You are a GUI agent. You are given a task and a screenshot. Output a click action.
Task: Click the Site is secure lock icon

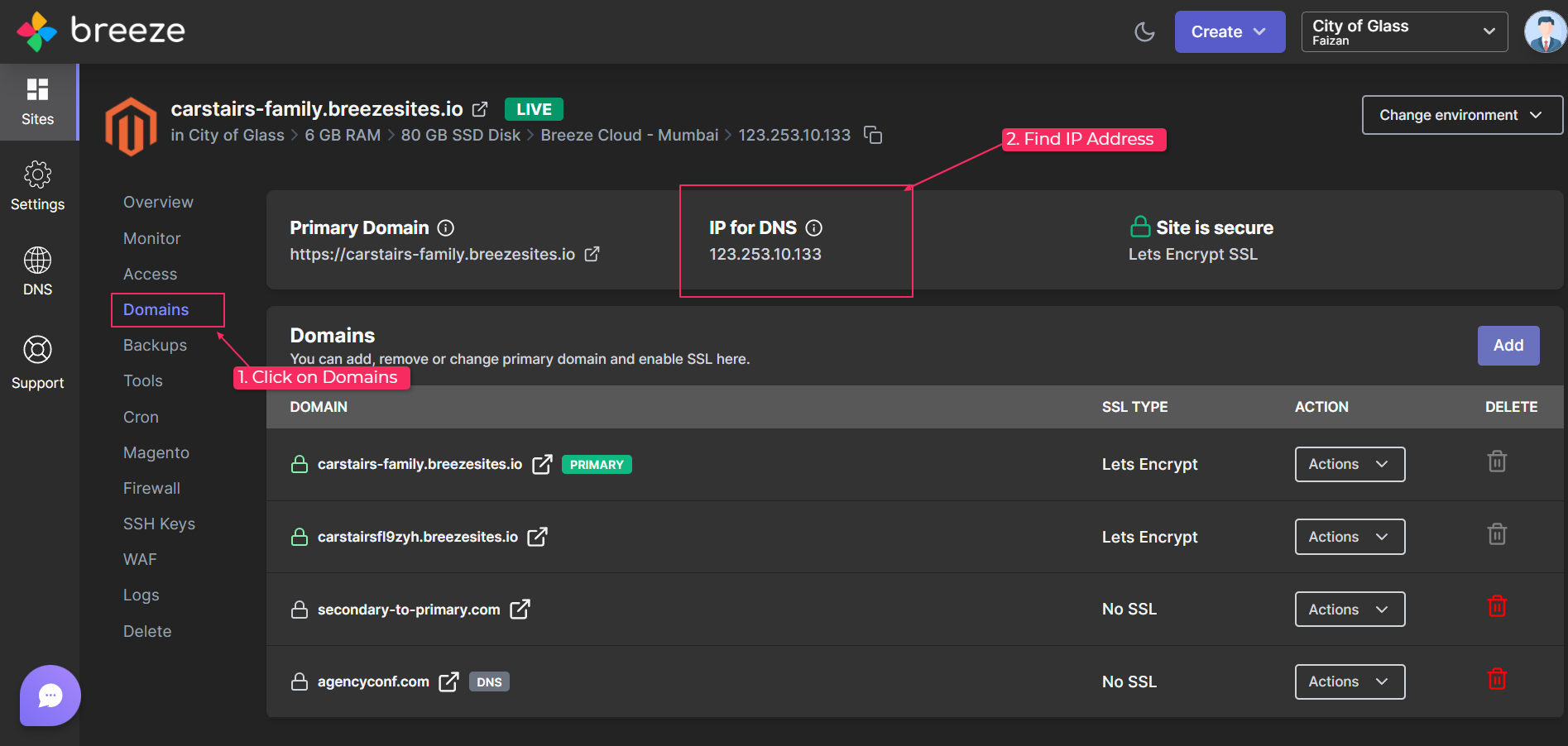[x=1140, y=227]
